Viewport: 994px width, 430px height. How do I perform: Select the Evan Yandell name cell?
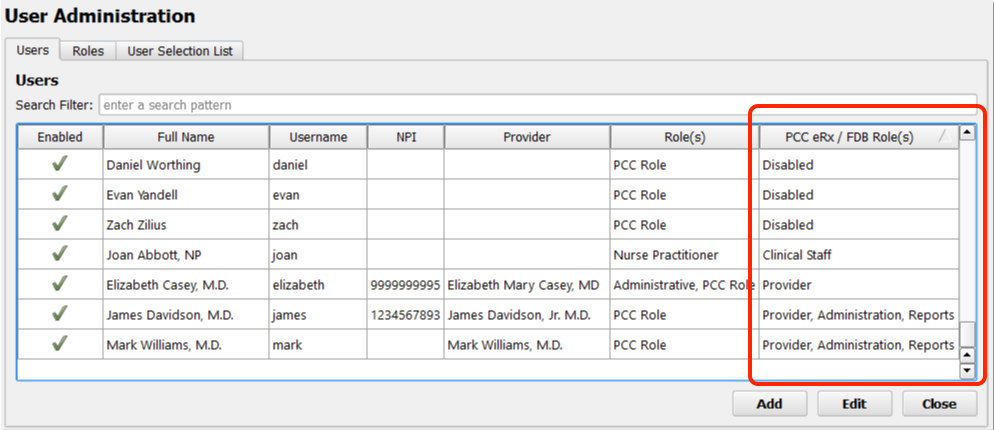tap(186, 195)
